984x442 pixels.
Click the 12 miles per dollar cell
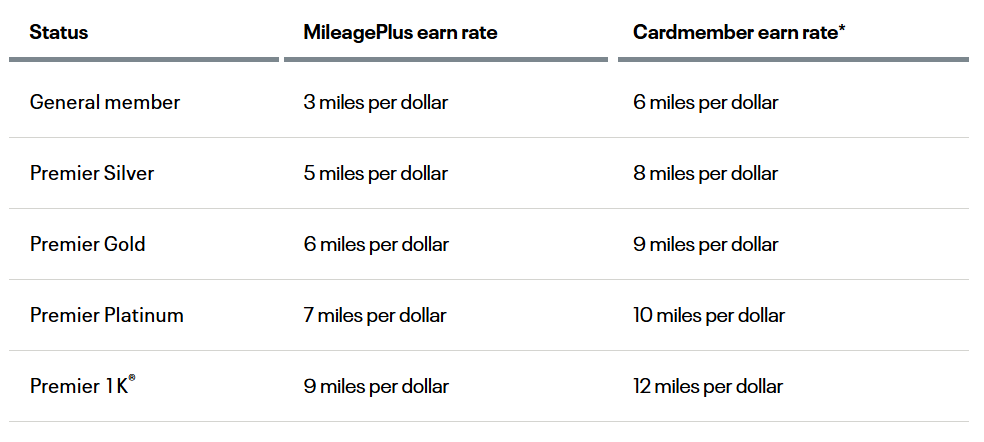[x=708, y=386]
